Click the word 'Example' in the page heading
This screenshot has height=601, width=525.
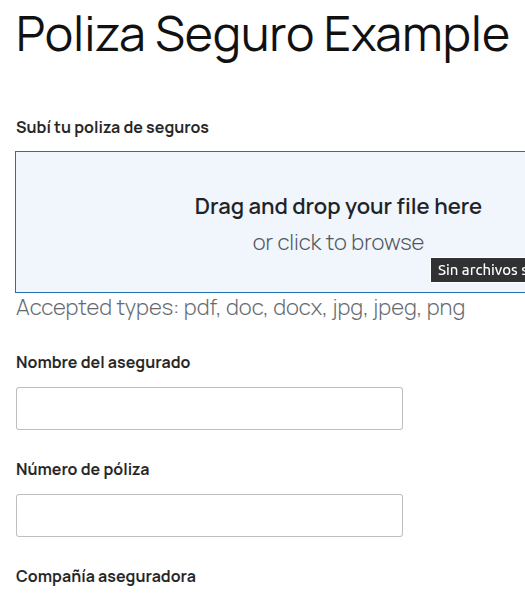(x=417, y=38)
